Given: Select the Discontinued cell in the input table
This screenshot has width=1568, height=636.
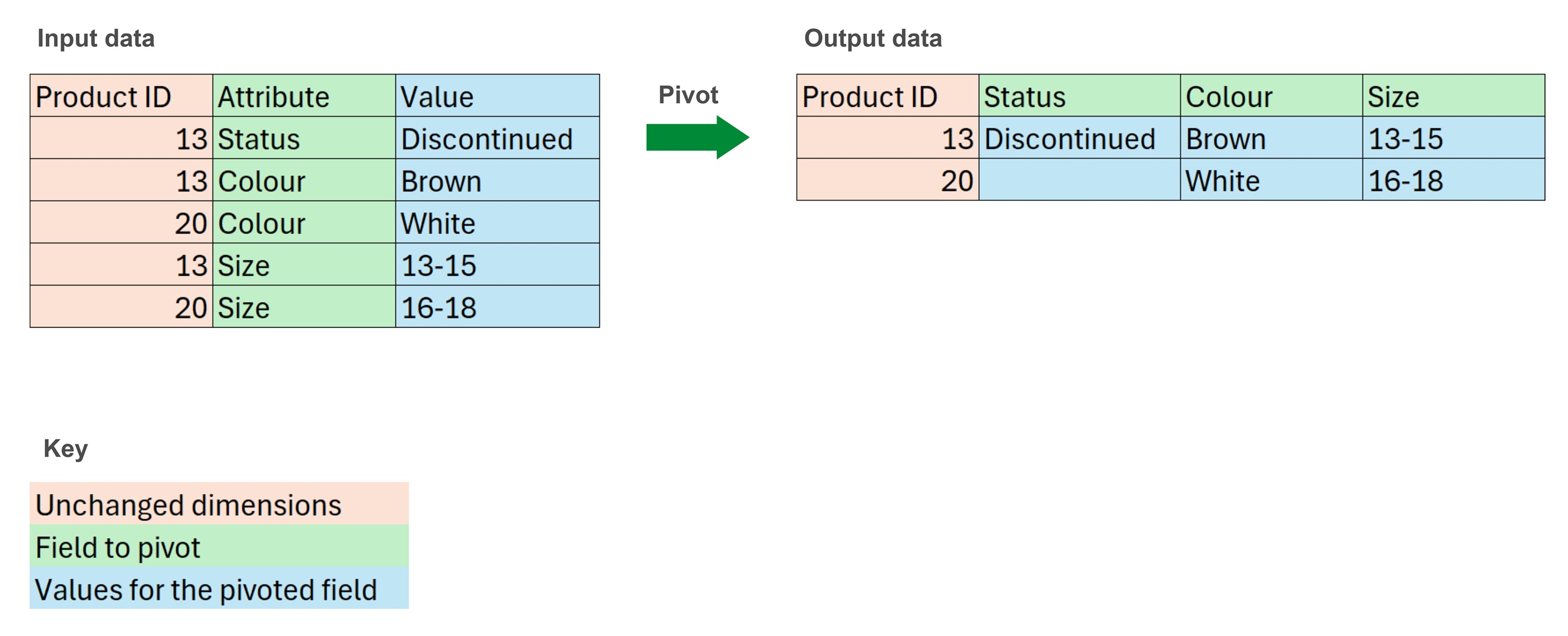Looking at the screenshot, I should coord(497,139).
